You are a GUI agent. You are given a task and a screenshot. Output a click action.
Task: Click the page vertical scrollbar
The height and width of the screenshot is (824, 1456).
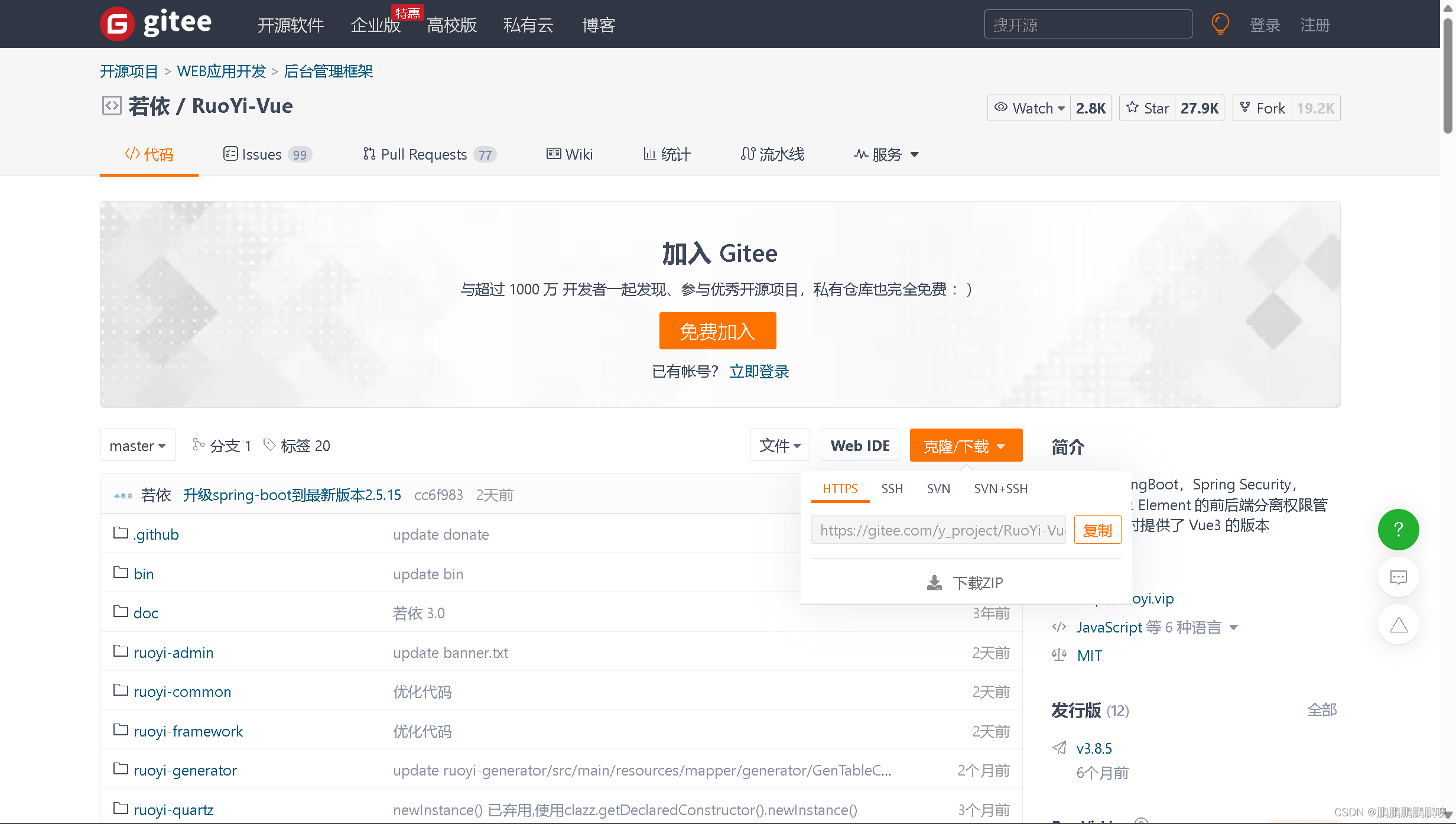point(1448,77)
